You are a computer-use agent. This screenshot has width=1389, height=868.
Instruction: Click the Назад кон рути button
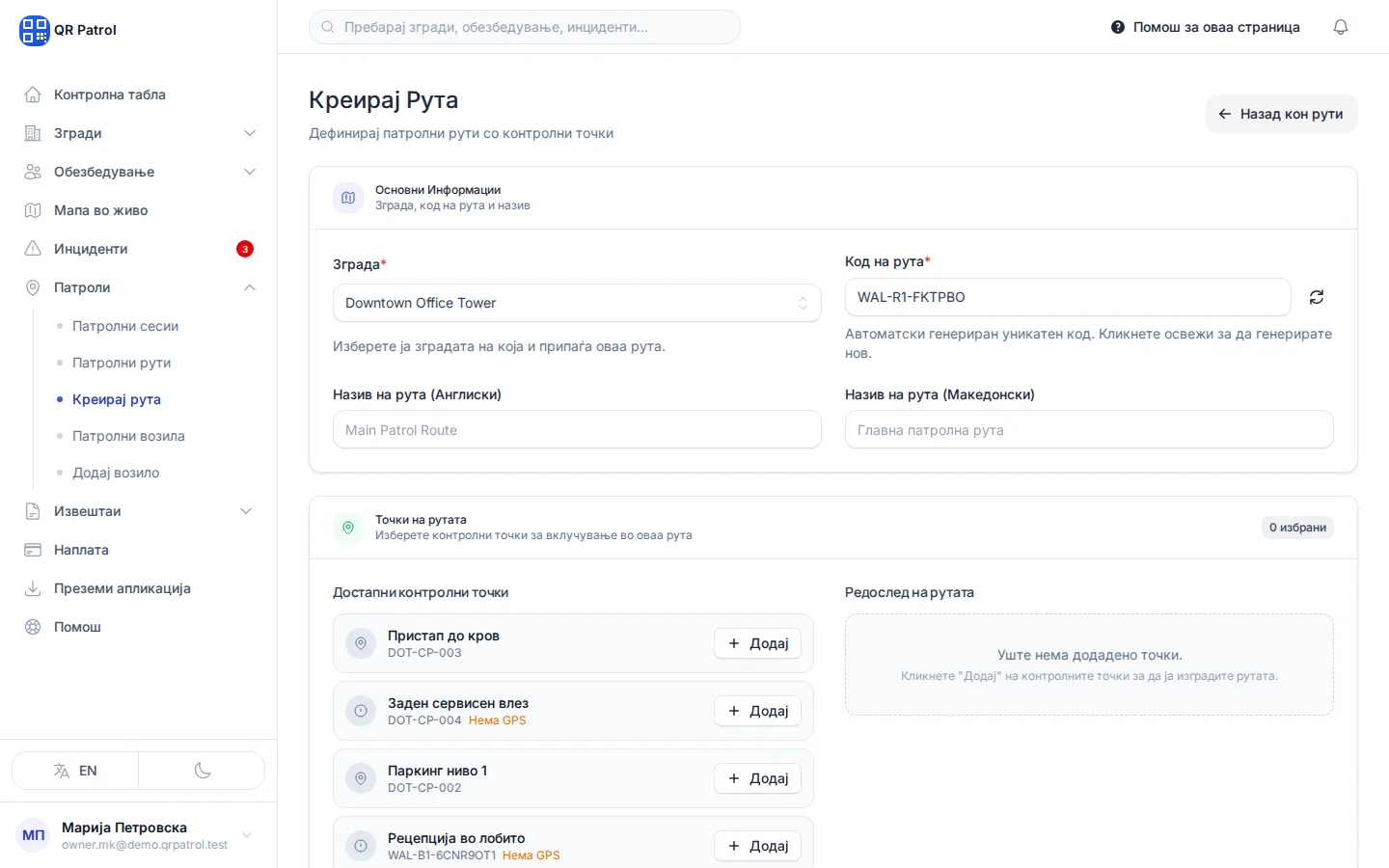click(x=1281, y=114)
